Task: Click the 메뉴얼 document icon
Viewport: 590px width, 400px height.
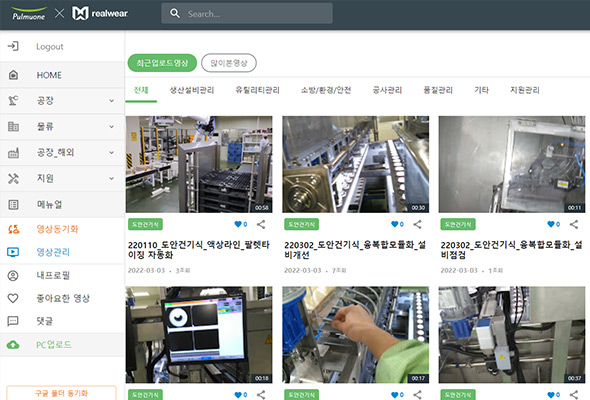Action: (x=13, y=204)
